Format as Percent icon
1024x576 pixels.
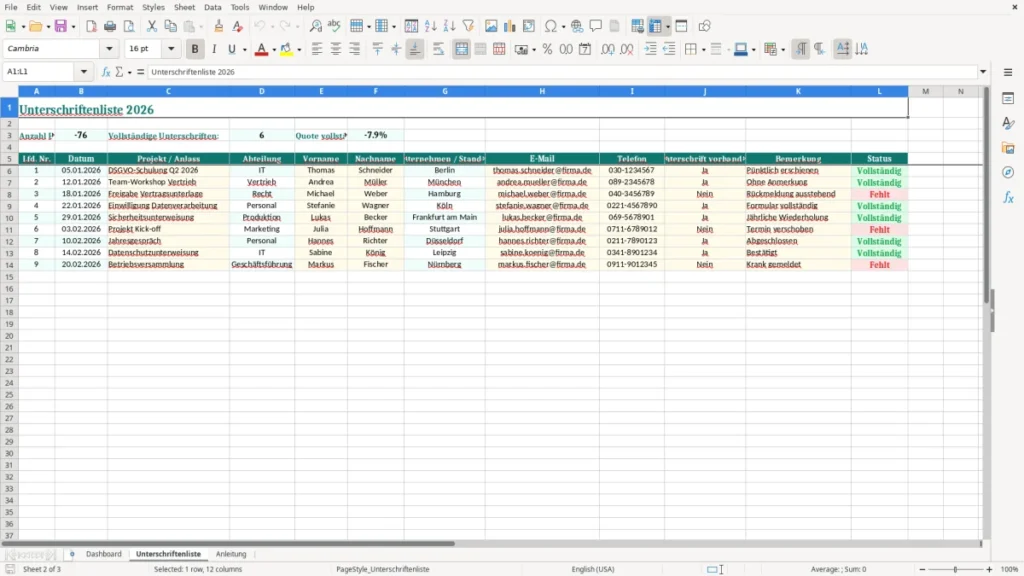pyautogui.click(x=547, y=49)
